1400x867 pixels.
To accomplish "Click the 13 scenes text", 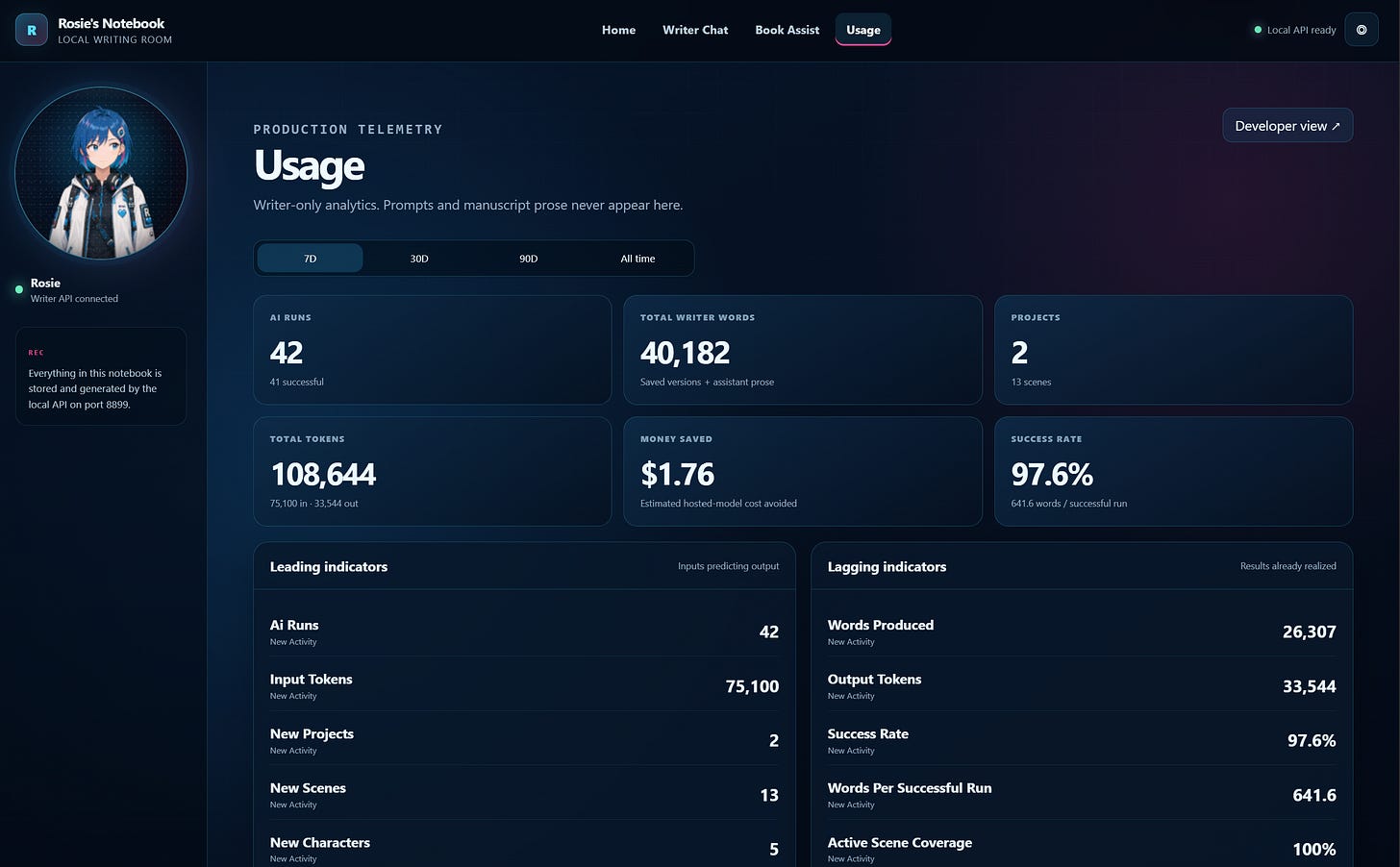I will tap(1032, 382).
